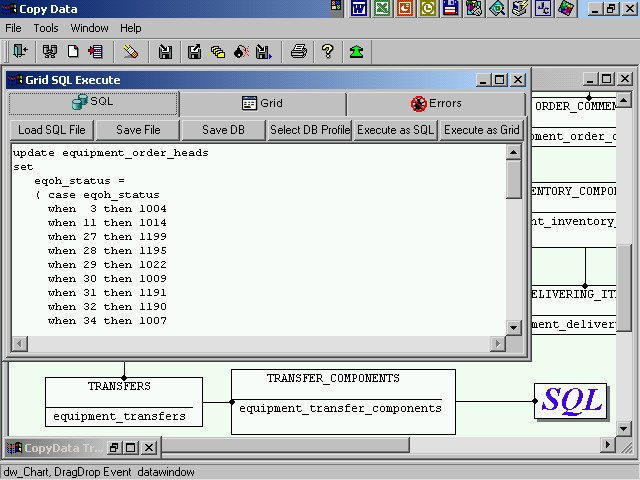Click the pencil edit icon in the toolbar
Viewport: 640px width, 480px height.
click(131, 51)
